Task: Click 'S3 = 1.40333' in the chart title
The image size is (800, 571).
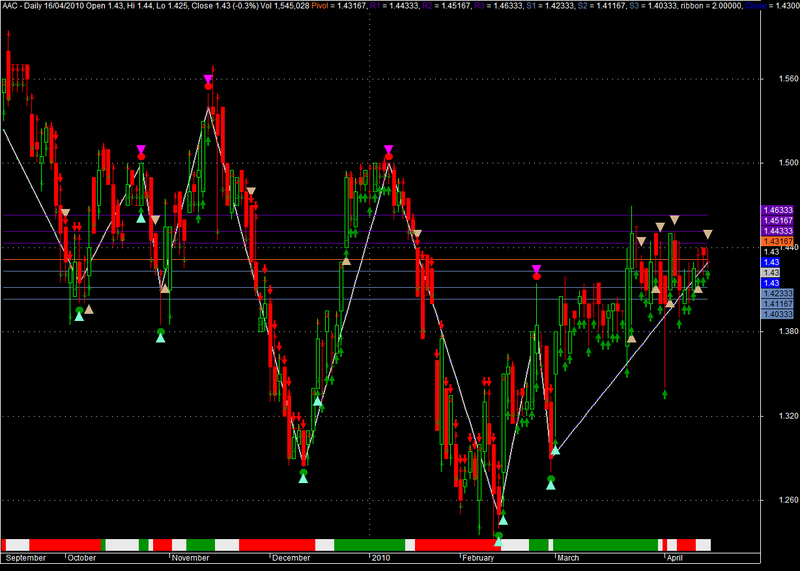Action: point(654,6)
